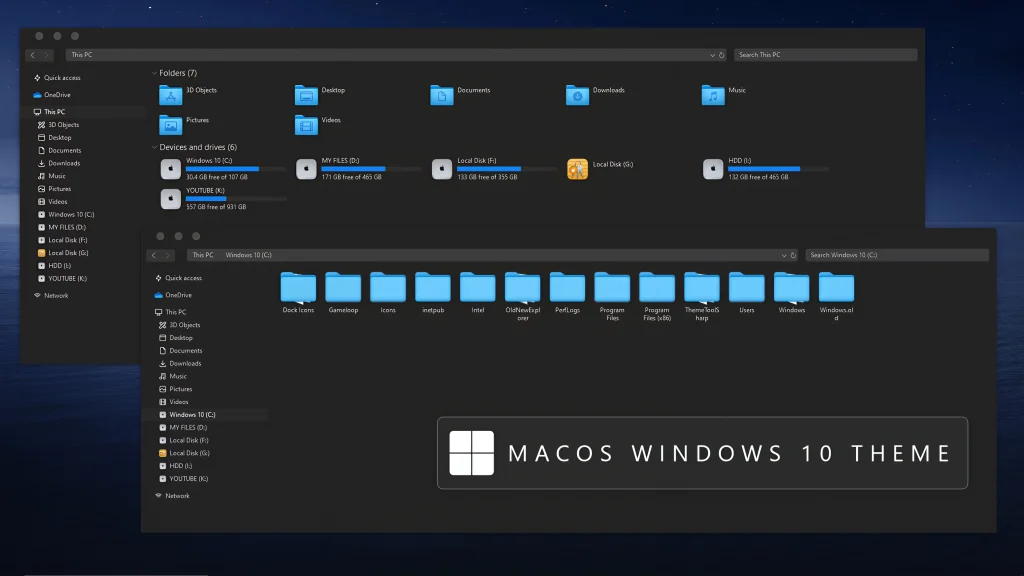Open the Program Files (x86) folder

pyautogui.click(x=657, y=288)
